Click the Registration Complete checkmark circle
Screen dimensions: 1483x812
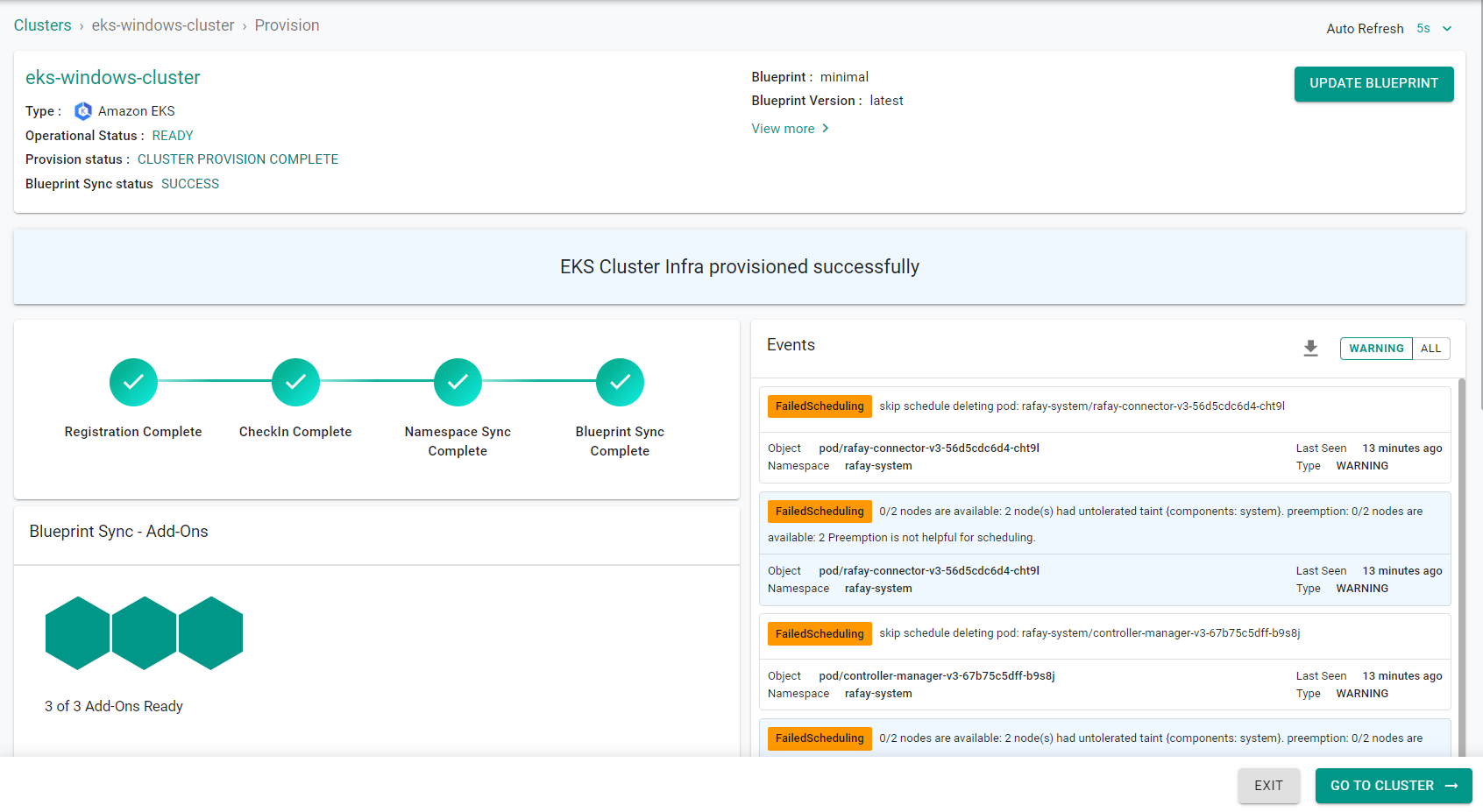(133, 382)
